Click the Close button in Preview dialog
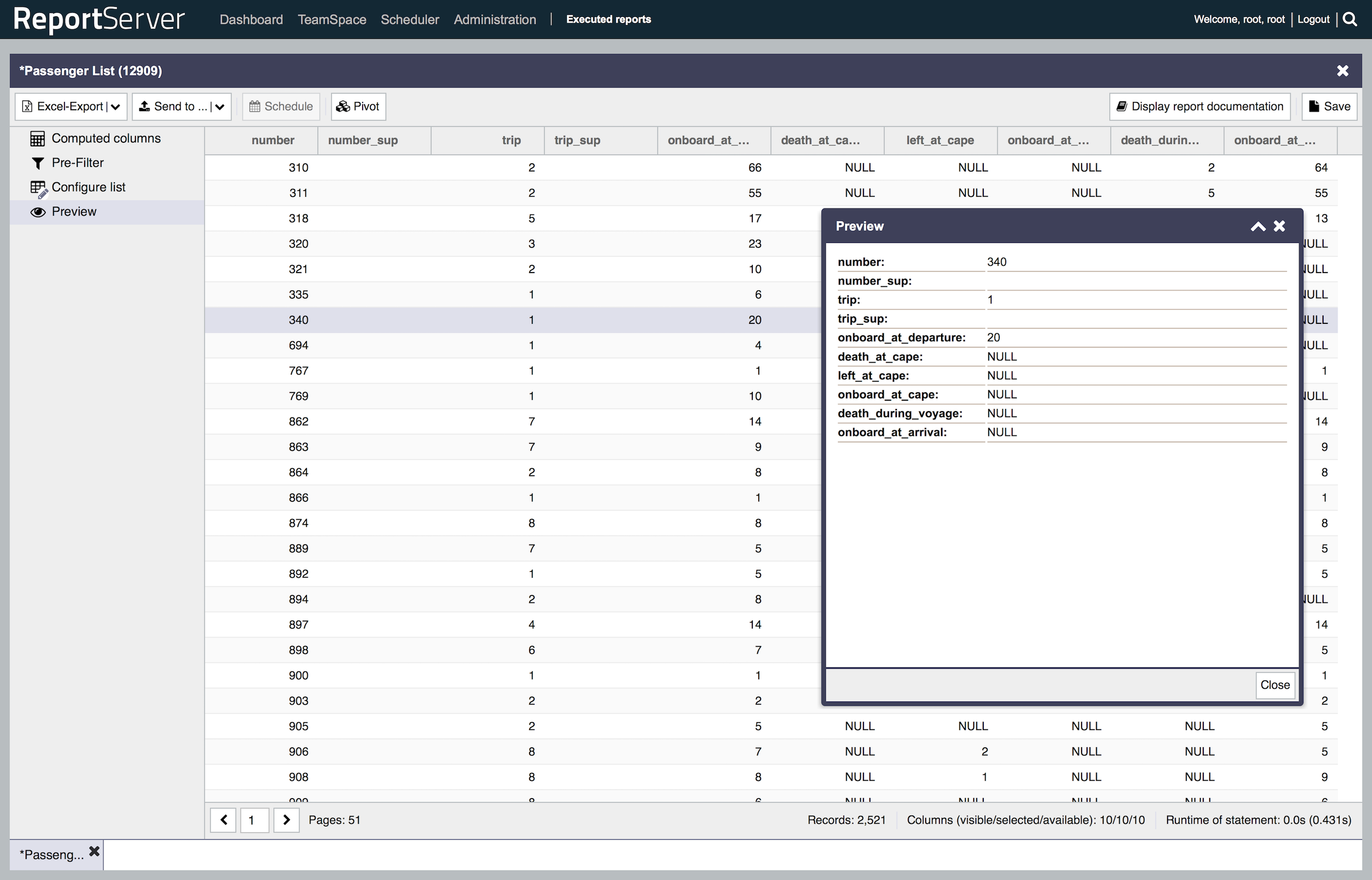Image resolution: width=1372 pixels, height=880 pixels. [x=1274, y=685]
